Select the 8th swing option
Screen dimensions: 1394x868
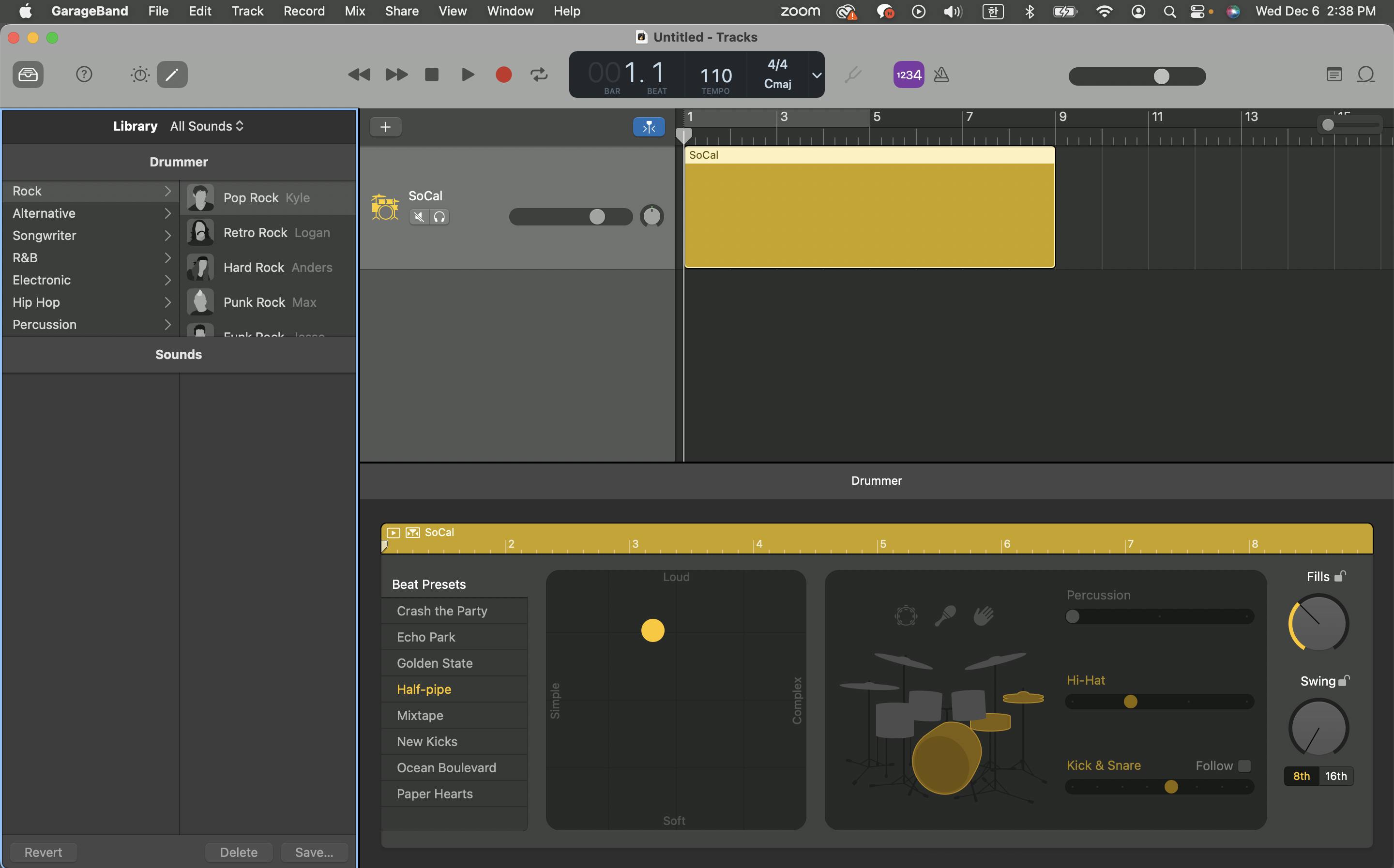tap(1302, 776)
